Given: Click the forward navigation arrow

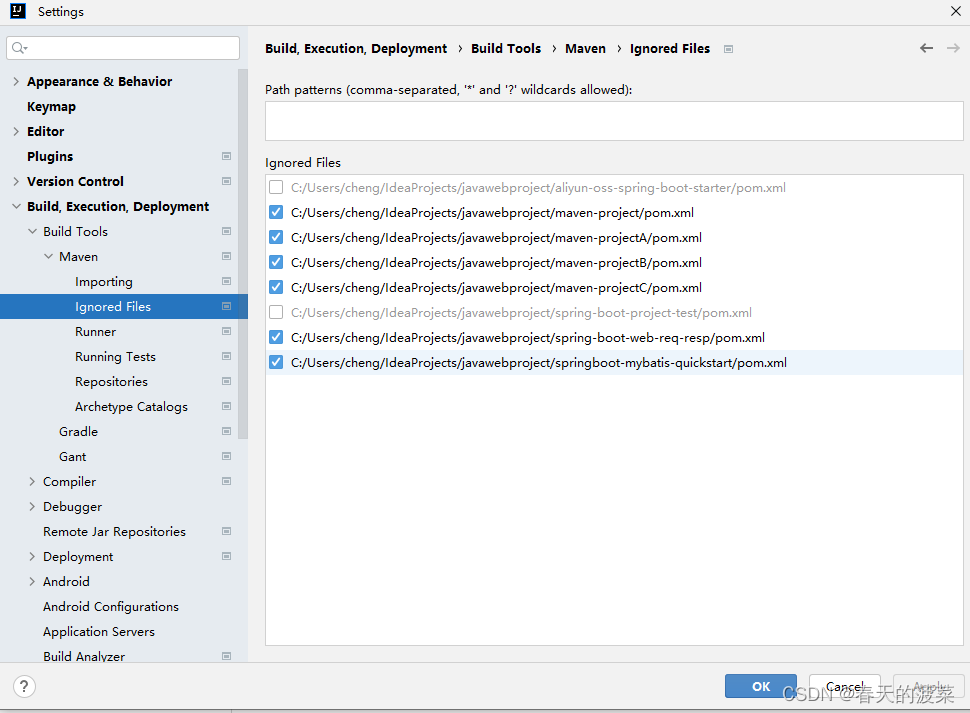Looking at the screenshot, I should coord(952,47).
